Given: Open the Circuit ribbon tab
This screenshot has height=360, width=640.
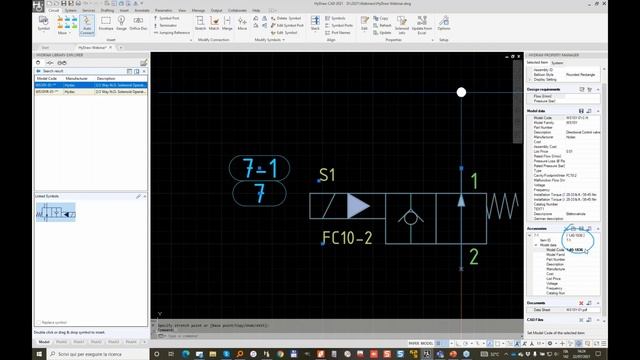Looking at the screenshot, I should 53,10.
